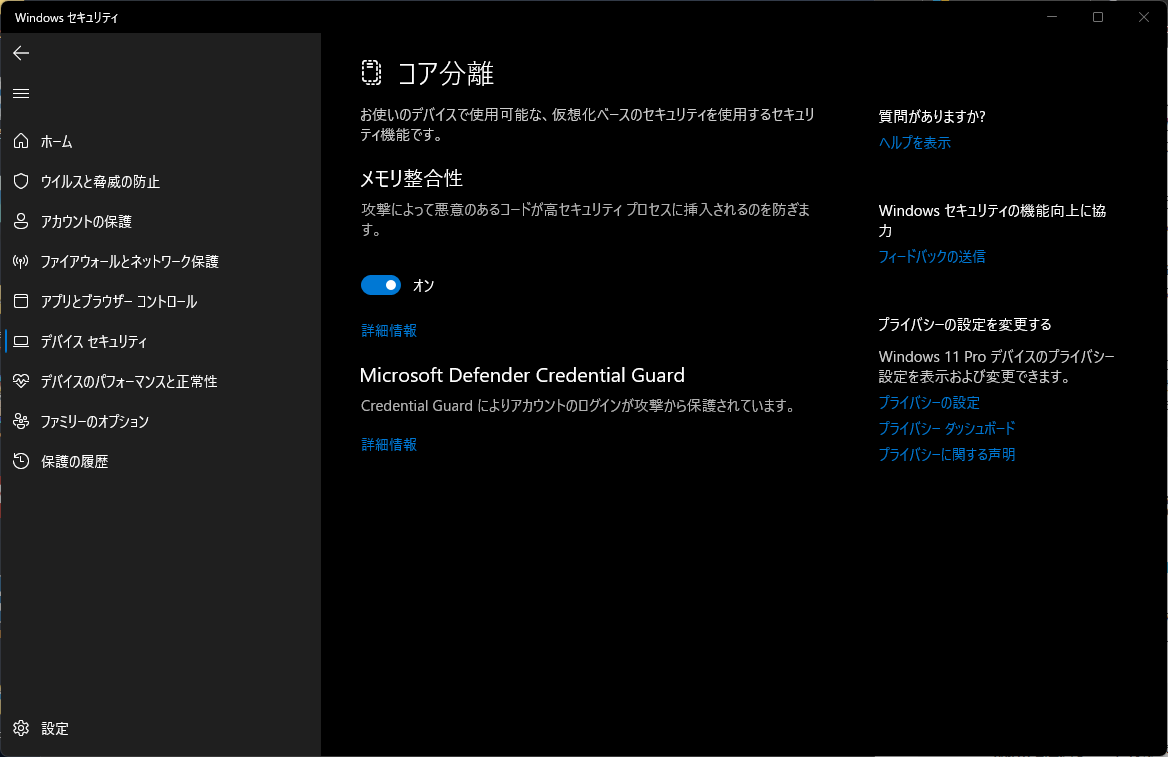Turn off the メモリ整合性 toggle
The height and width of the screenshot is (757, 1168).
(x=381, y=285)
